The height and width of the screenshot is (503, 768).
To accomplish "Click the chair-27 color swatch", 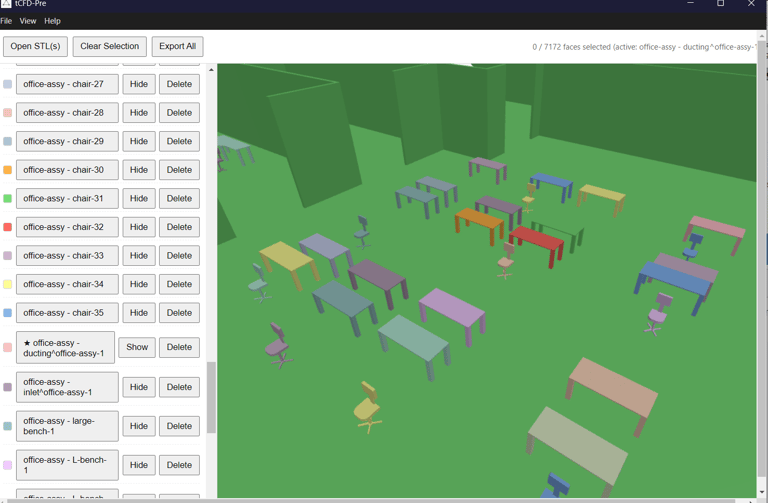I will click(7, 84).
